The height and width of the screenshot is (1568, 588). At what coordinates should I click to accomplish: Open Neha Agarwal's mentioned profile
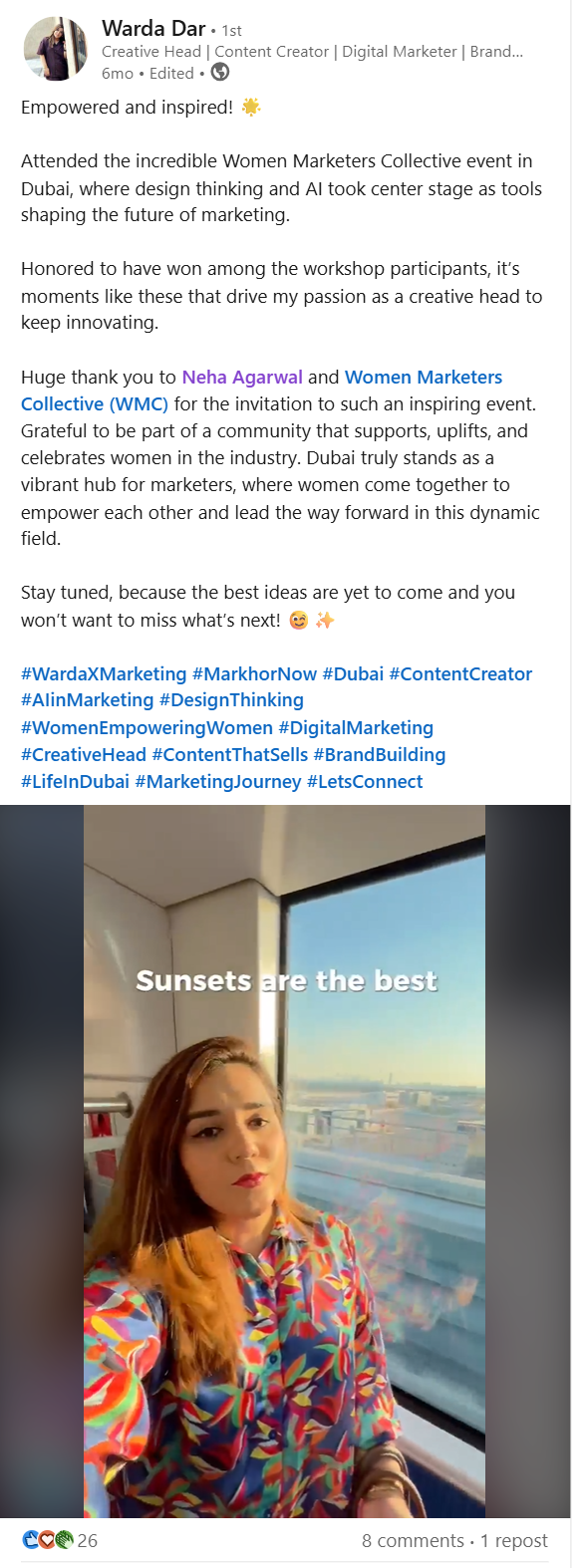[242, 377]
